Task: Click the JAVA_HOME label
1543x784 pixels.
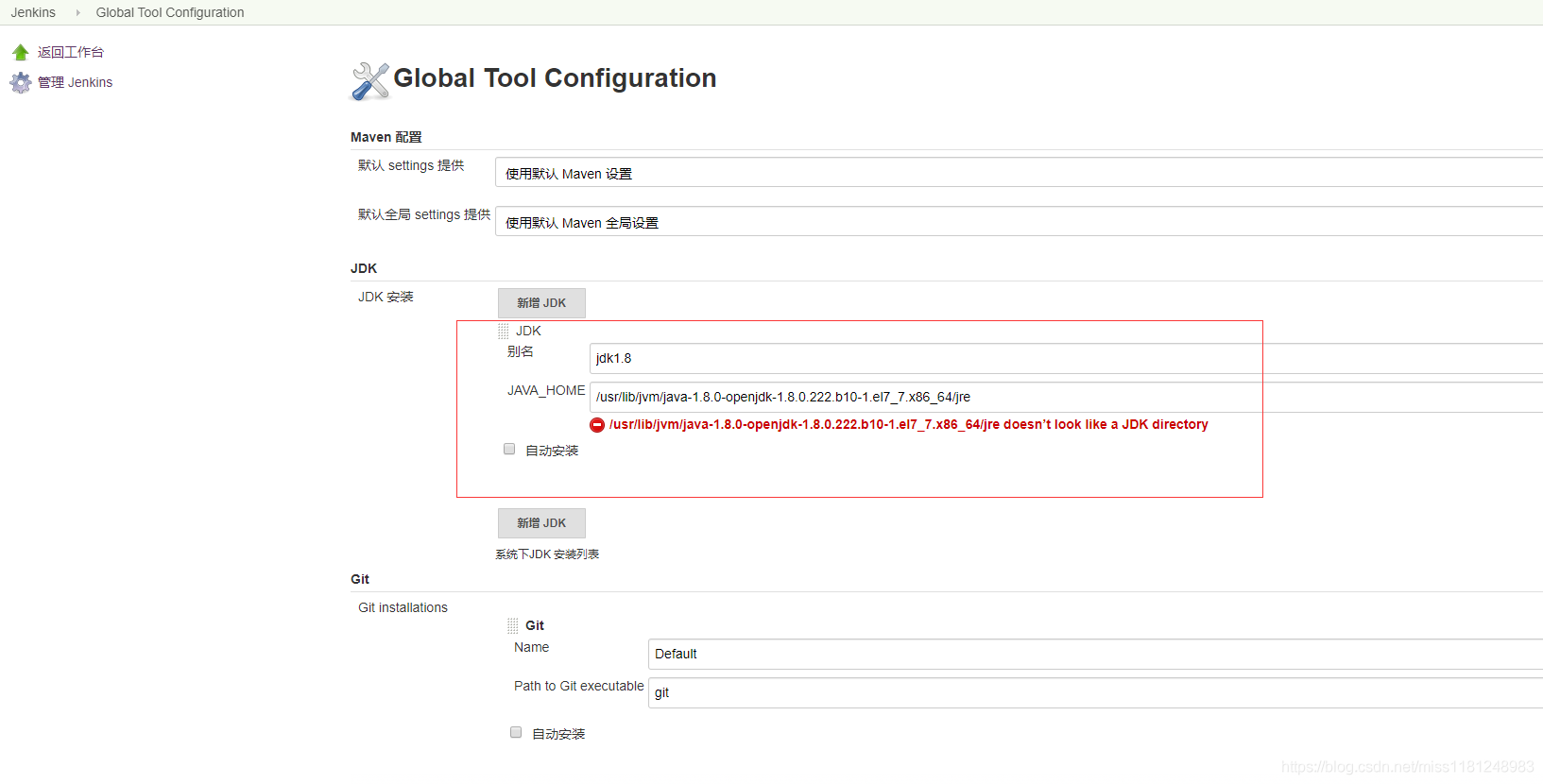Action: click(546, 390)
